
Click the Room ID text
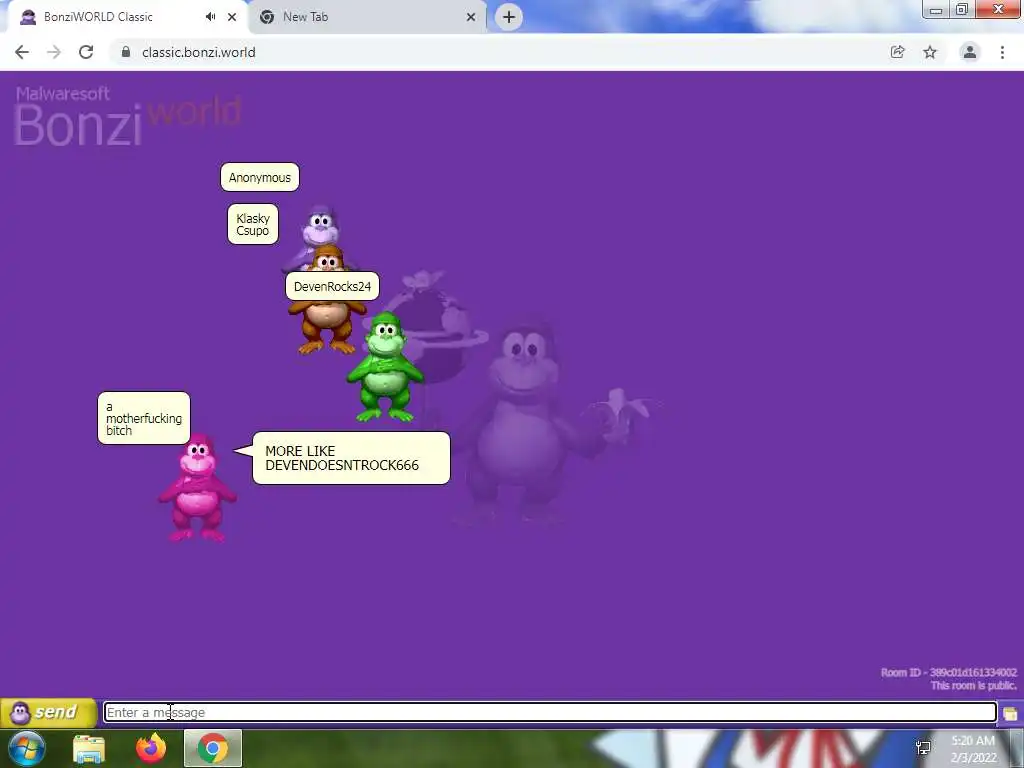click(948, 672)
